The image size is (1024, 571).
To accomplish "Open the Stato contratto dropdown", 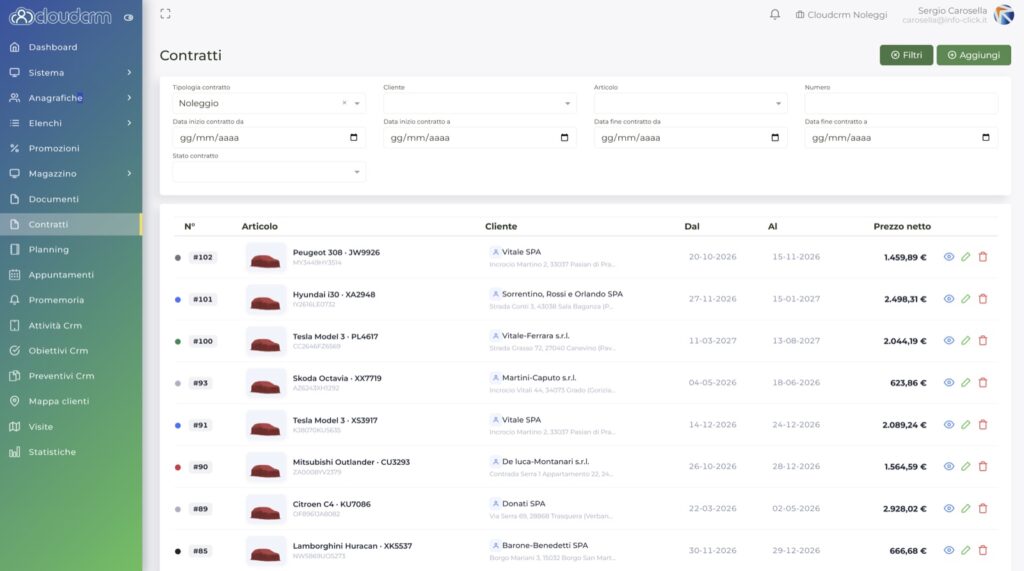I will tap(269, 172).
